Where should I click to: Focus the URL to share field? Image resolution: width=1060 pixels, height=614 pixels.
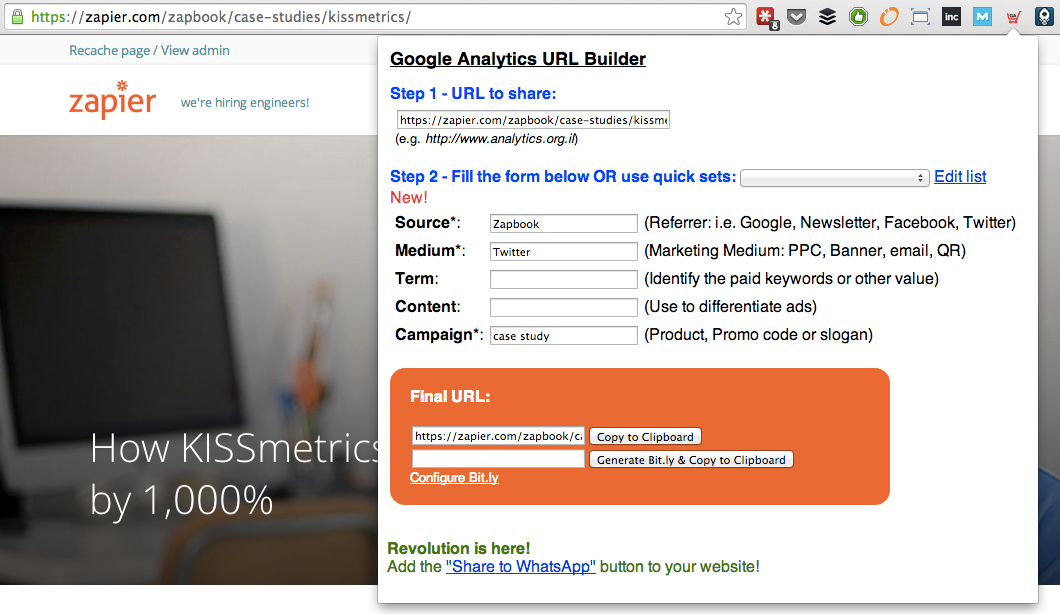click(x=533, y=120)
